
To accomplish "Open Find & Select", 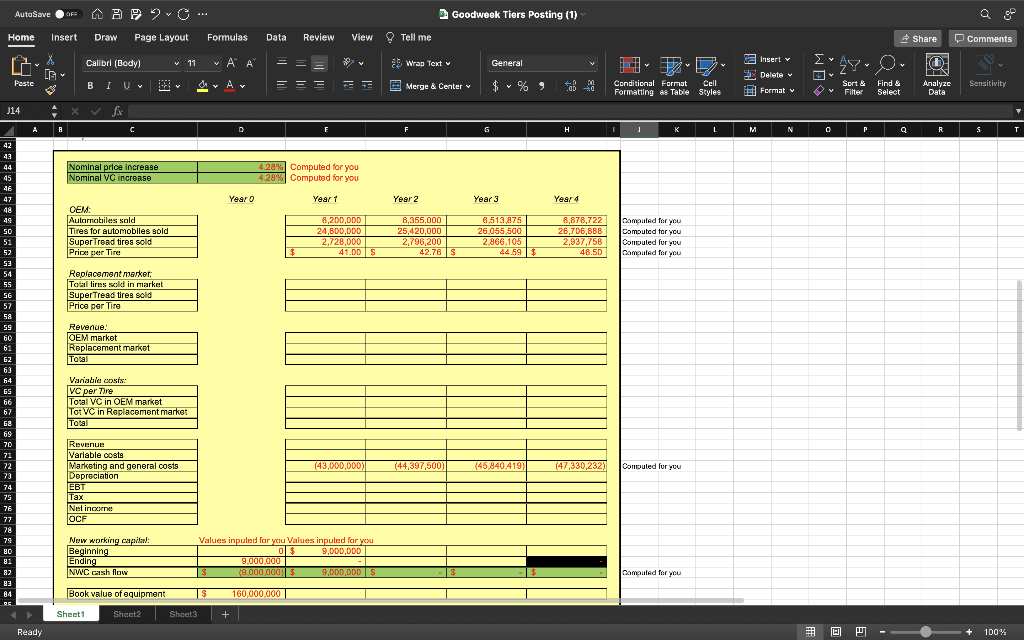I will 889,76.
